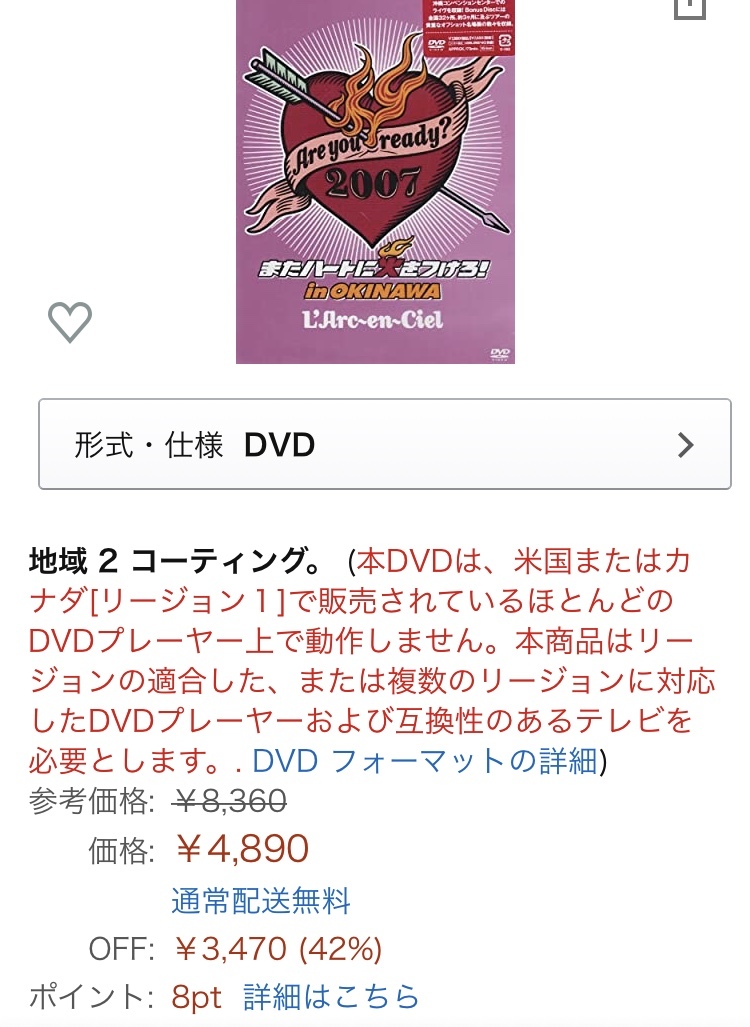Add item to wishlist with heart icon
The width and height of the screenshot is (750, 1027).
pyautogui.click(x=69, y=322)
